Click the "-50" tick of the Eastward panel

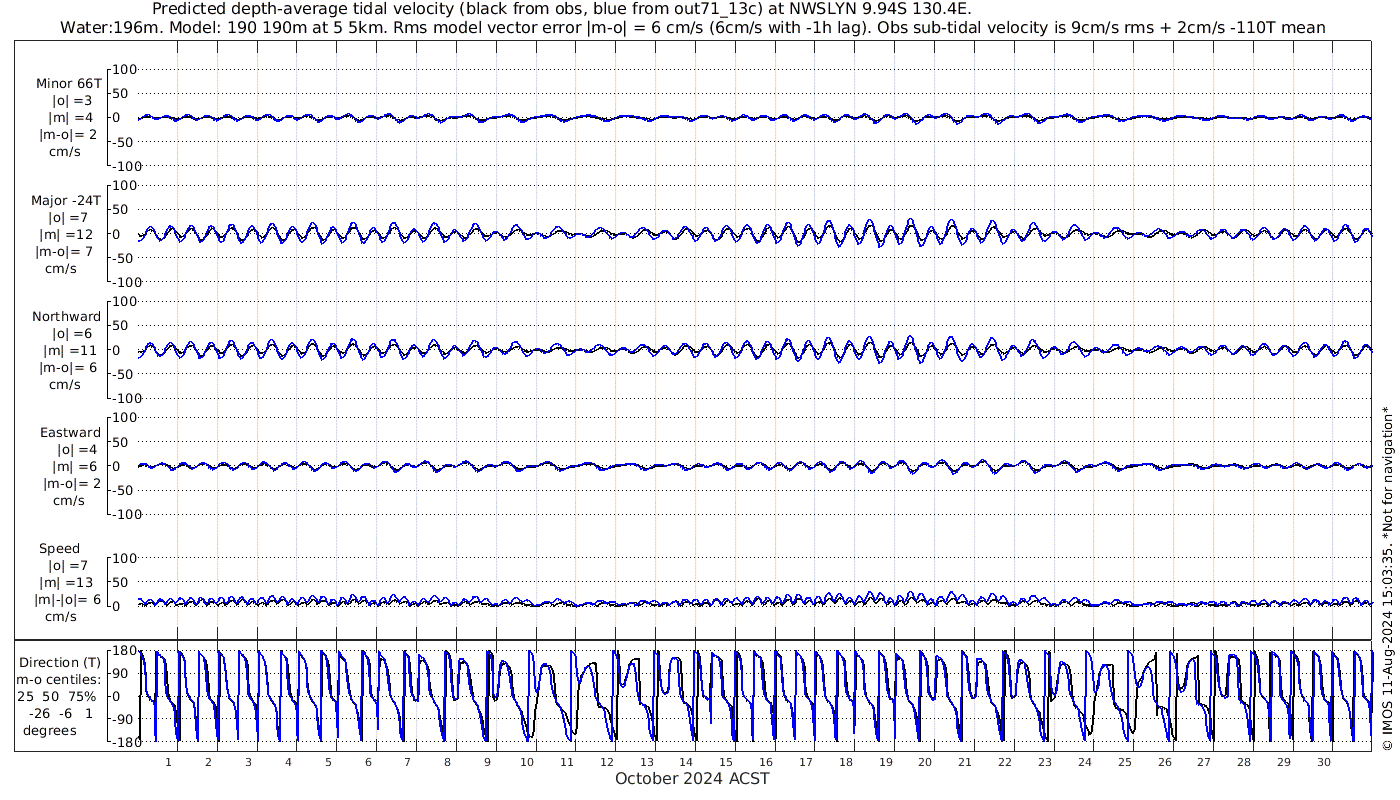tap(124, 490)
